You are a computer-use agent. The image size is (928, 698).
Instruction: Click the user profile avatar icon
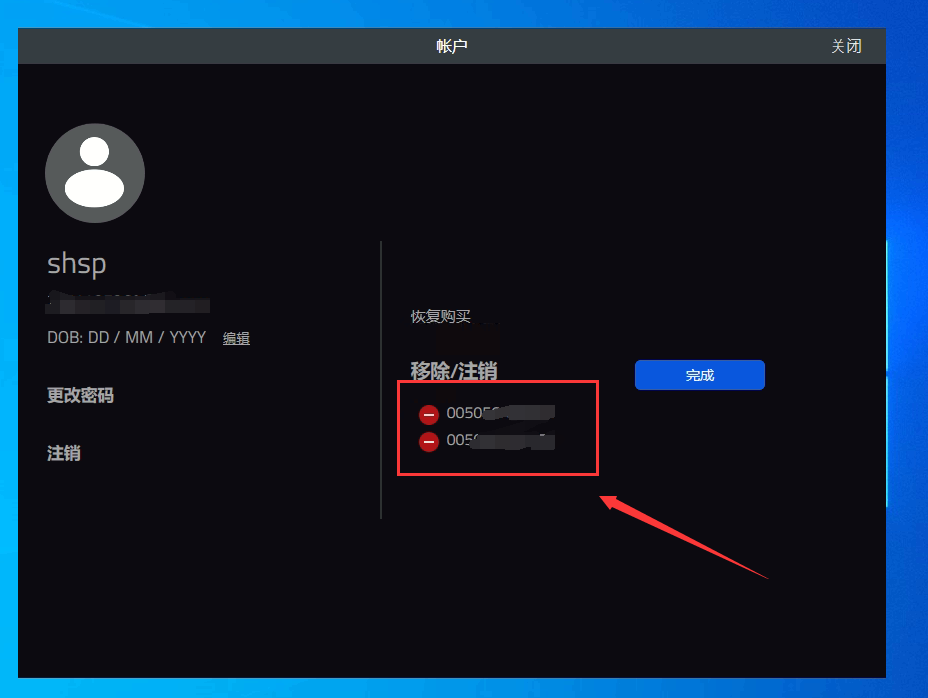95,173
